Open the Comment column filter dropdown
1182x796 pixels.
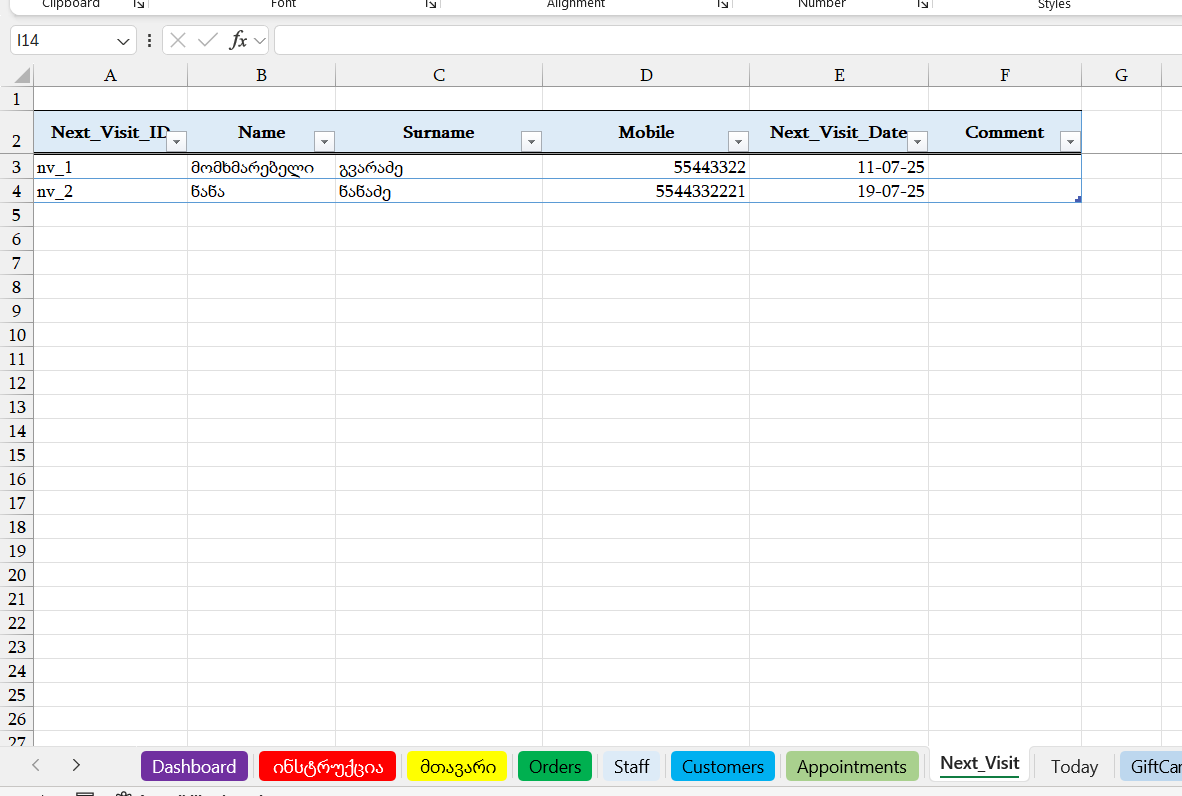click(1070, 142)
